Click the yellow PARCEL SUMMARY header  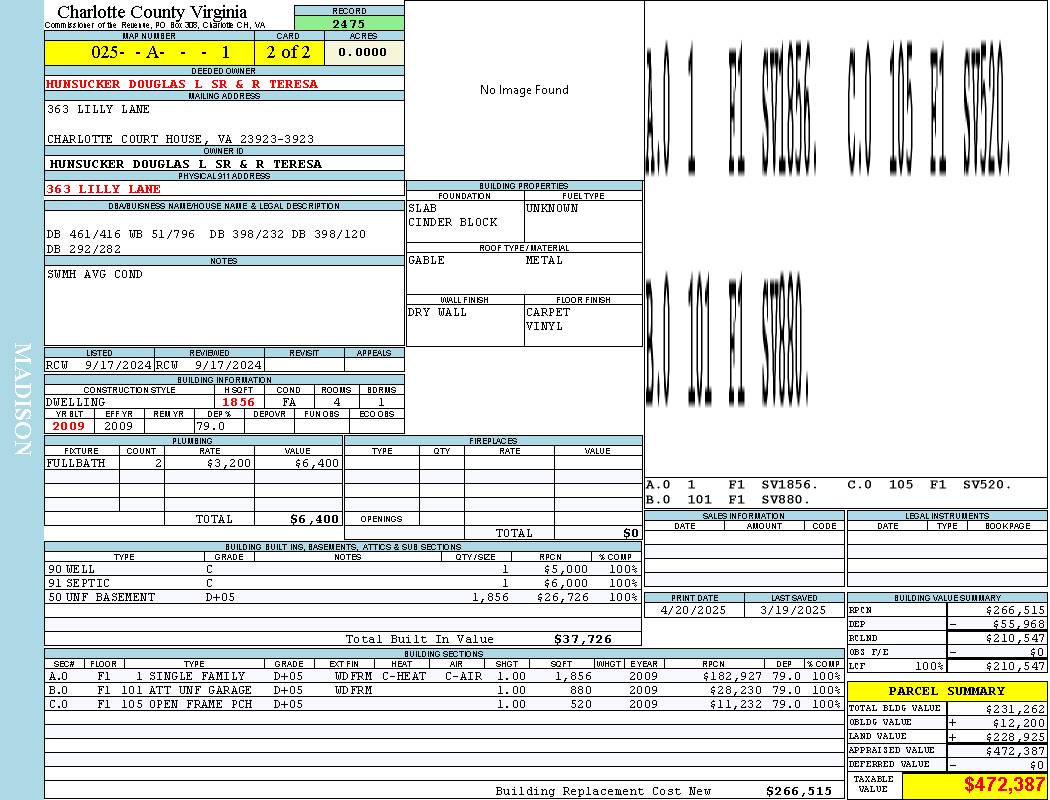click(x=947, y=691)
